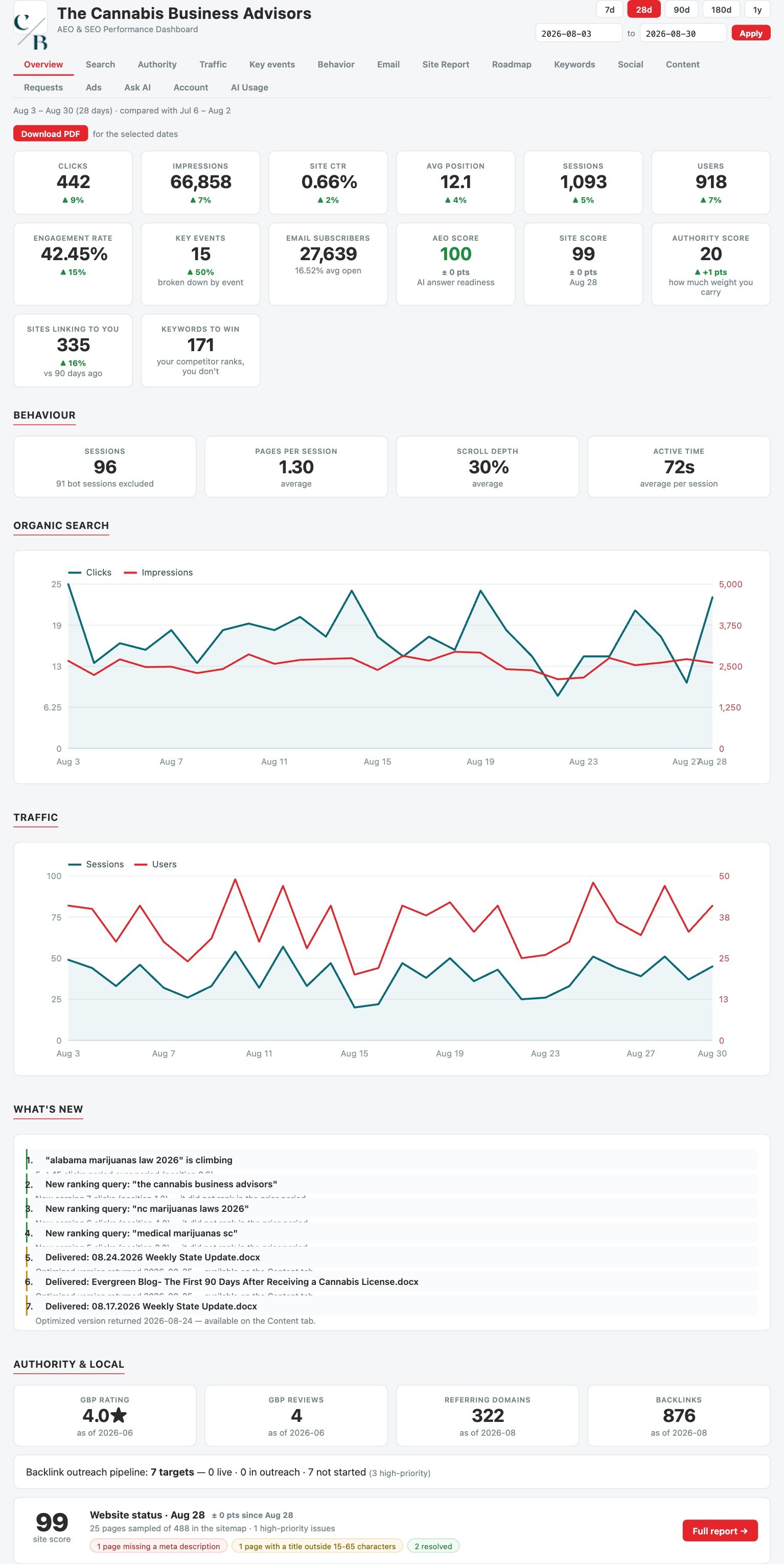
Task: Open the Key Events card
Action: coord(200,264)
